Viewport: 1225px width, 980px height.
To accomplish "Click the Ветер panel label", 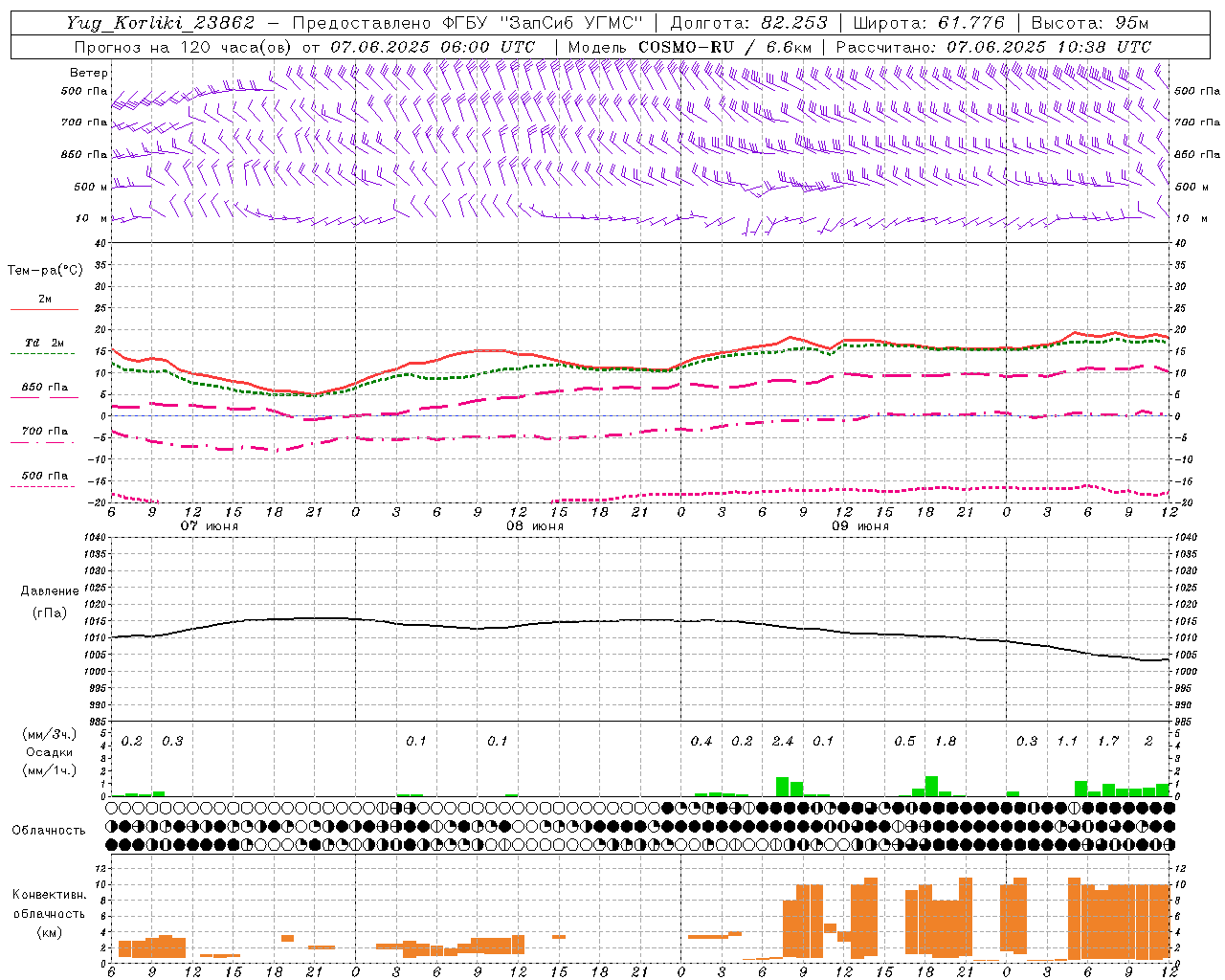I will [88, 73].
